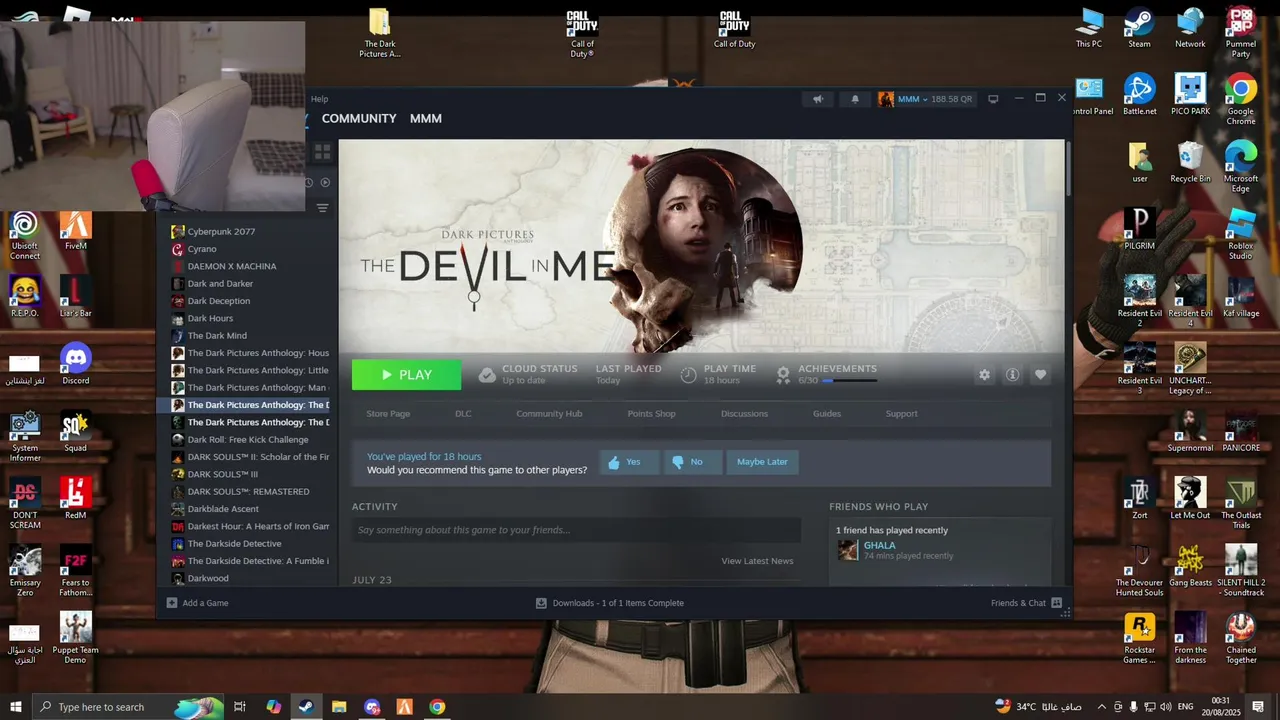Screen dimensions: 1280x720
Task: Click the green PLAY button
Action: point(406,375)
